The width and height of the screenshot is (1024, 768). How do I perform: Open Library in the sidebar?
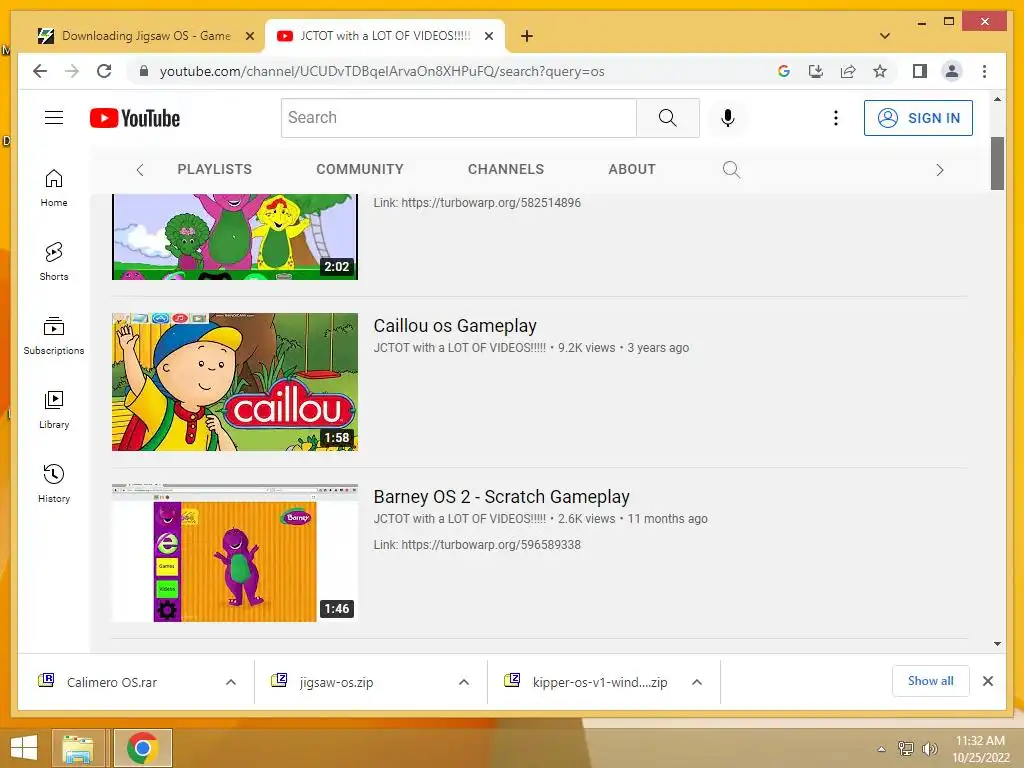(x=54, y=409)
